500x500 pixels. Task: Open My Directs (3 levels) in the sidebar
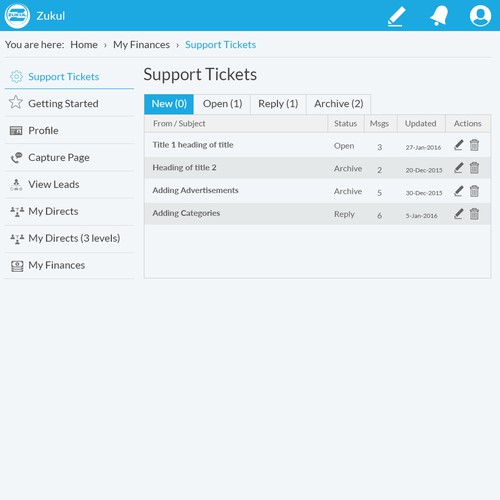click(x=69, y=239)
